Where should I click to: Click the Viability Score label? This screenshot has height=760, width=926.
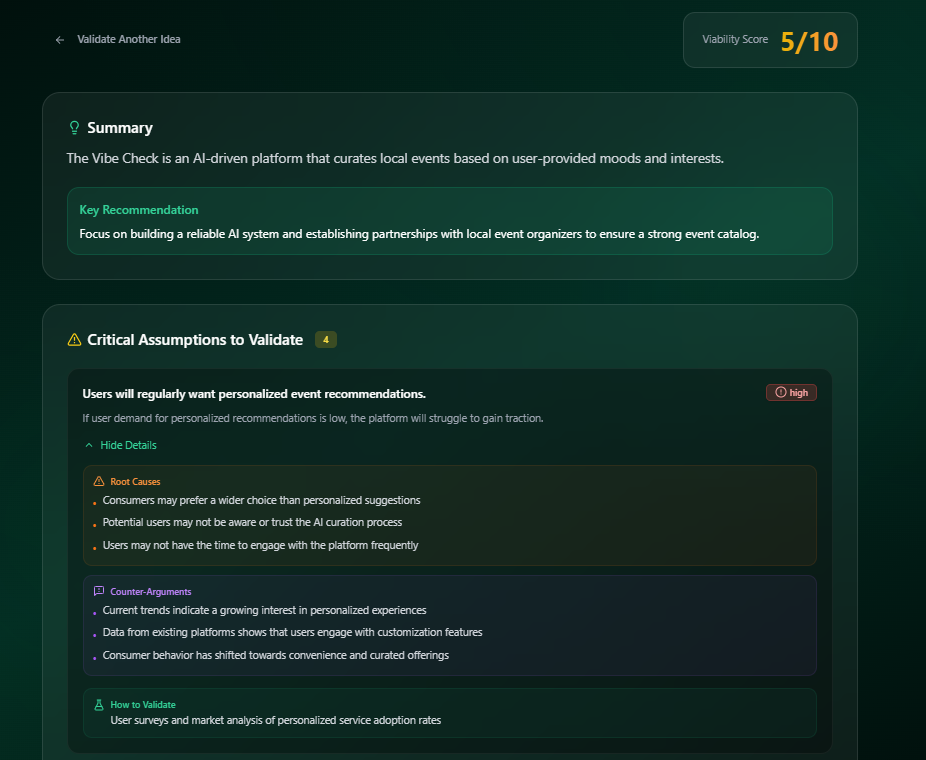735,40
